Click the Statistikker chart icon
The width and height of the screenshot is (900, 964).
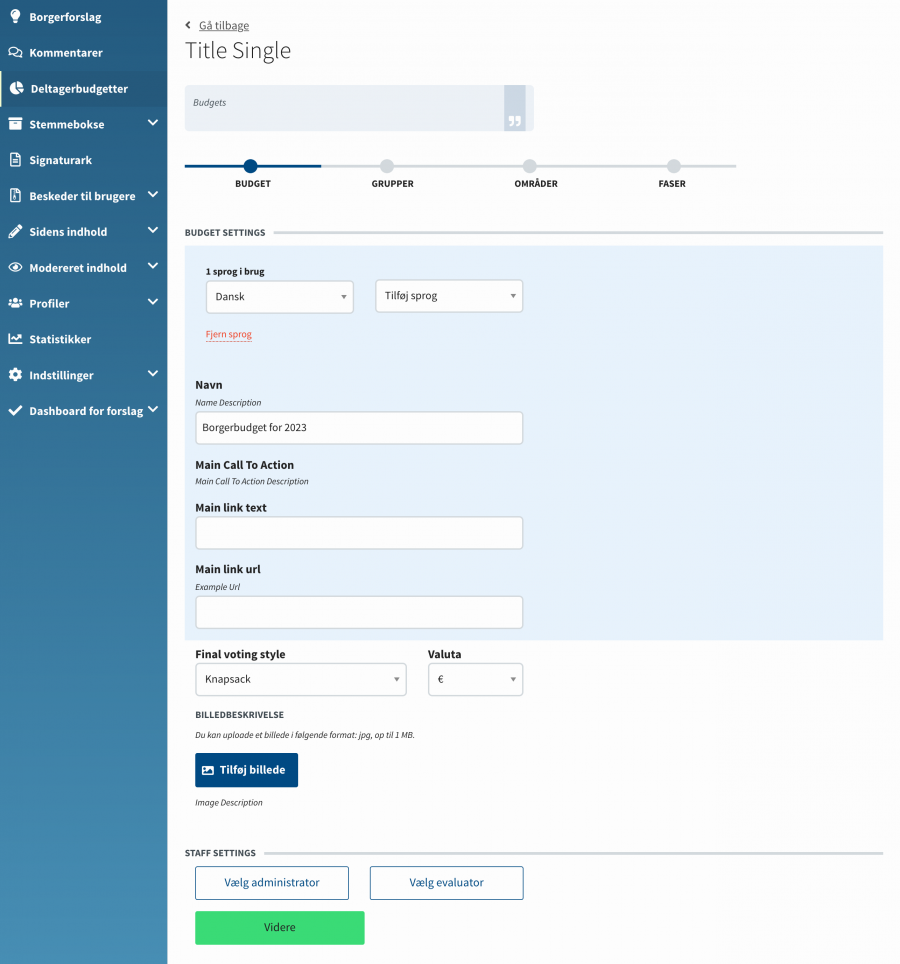(14, 339)
